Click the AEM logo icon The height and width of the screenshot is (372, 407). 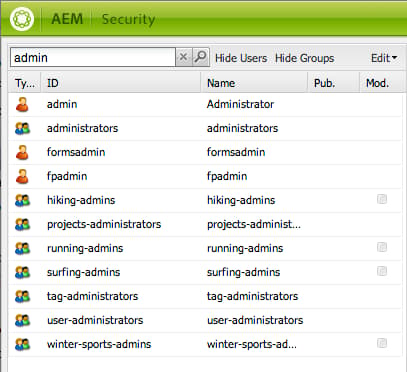(22, 19)
